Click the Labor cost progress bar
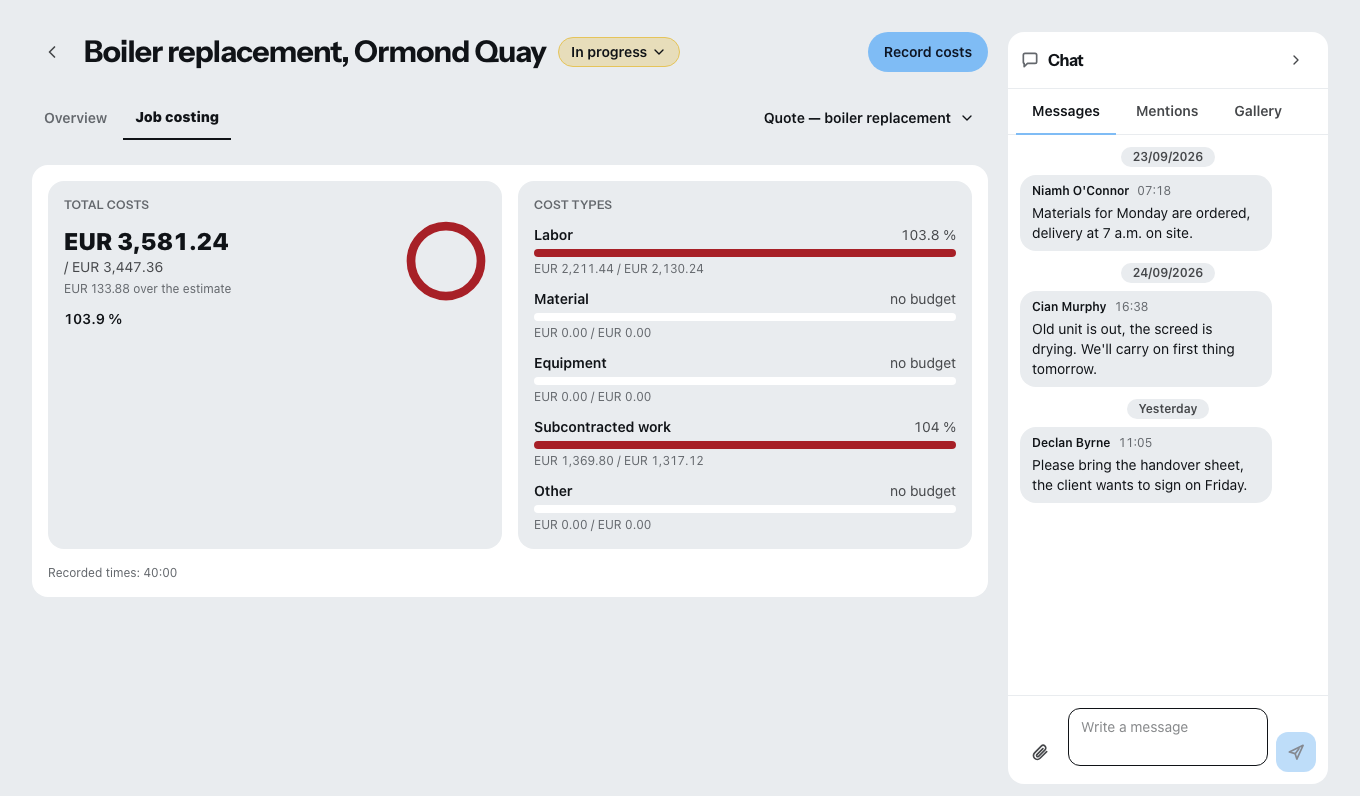The height and width of the screenshot is (796, 1360). pyautogui.click(x=745, y=253)
